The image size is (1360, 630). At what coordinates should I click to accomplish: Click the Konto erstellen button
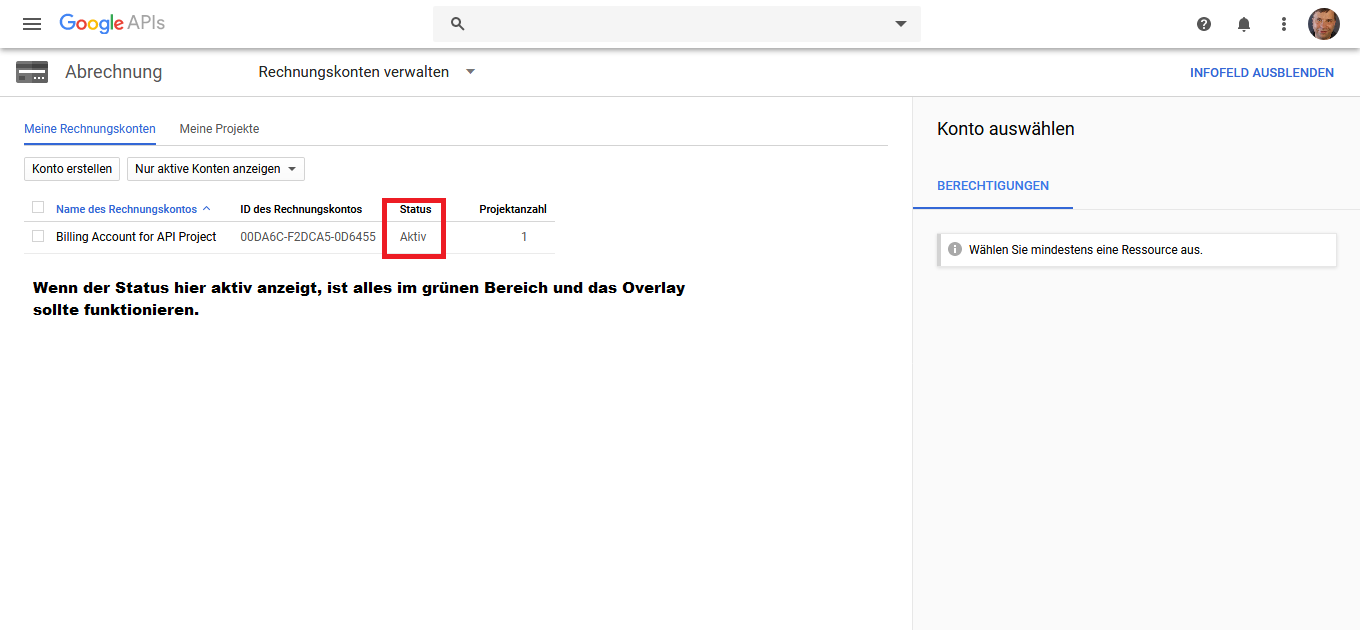[72, 169]
